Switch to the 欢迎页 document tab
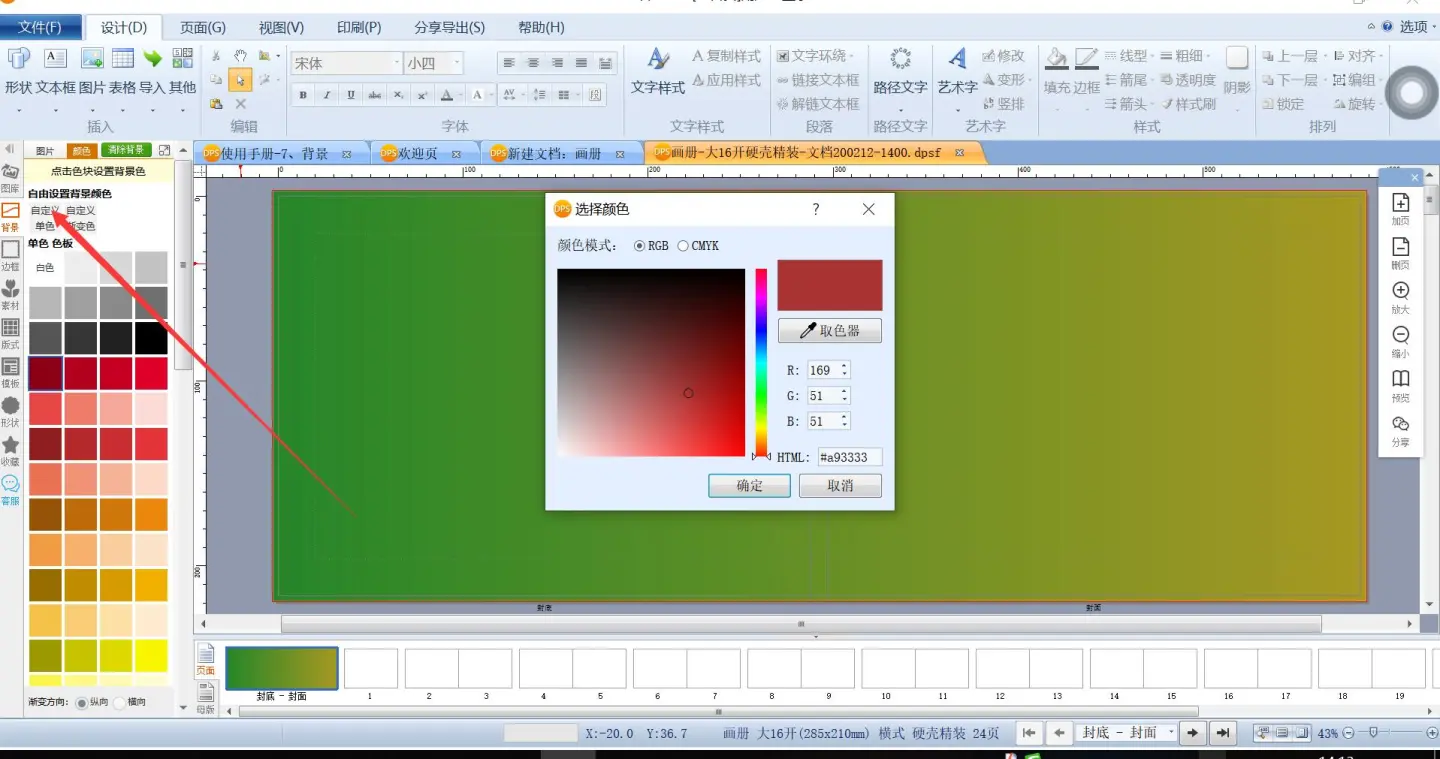The image size is (1440, 759). pyautogui.click(x=418, y=154)
